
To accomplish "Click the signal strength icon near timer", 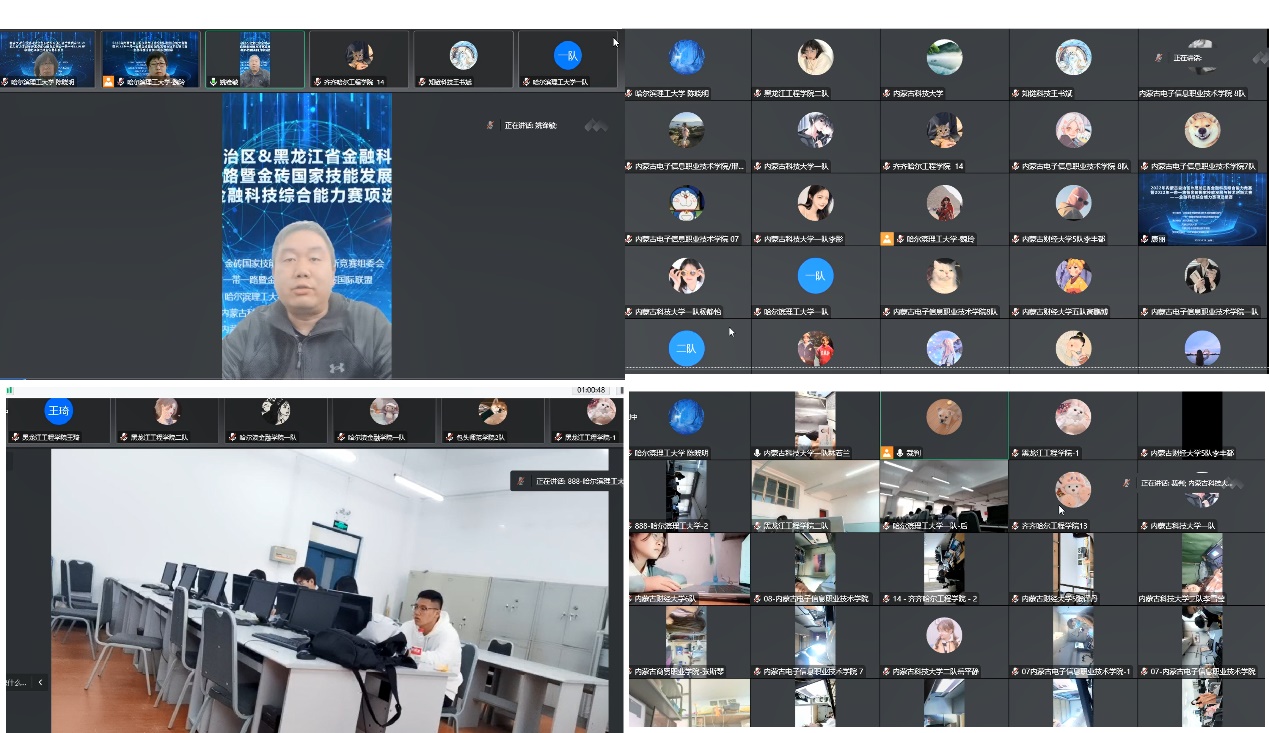I will [10, 390].
